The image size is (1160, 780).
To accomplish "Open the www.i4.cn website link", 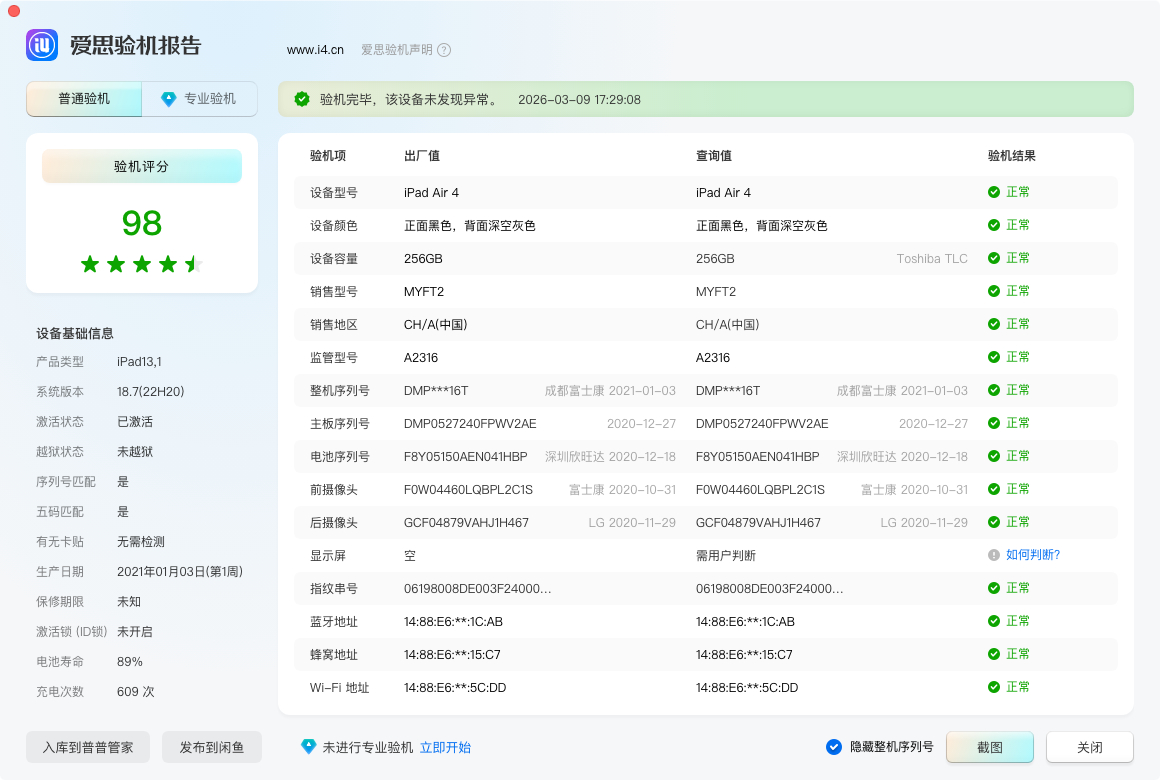I will coord(315,50).
